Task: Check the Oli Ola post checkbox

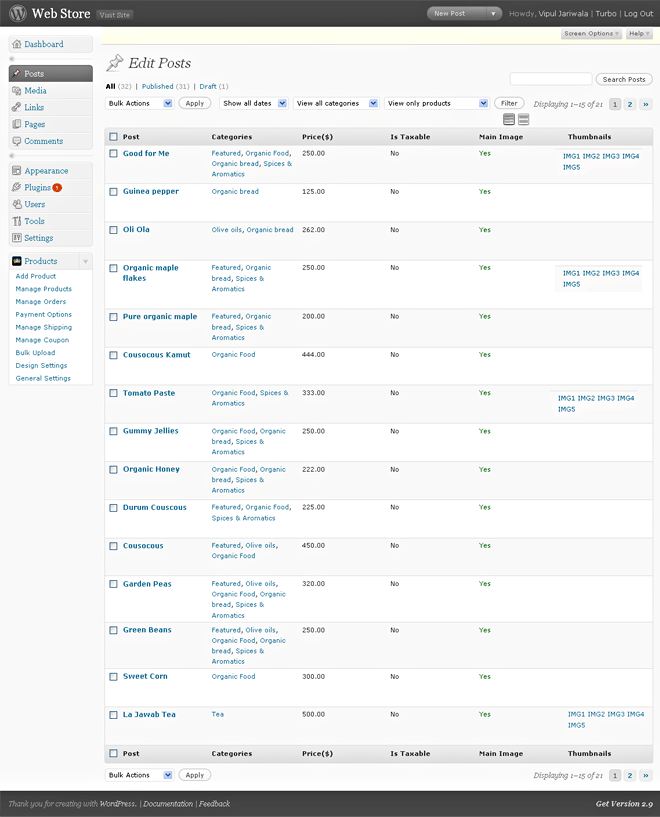Action: click(114, 230)
